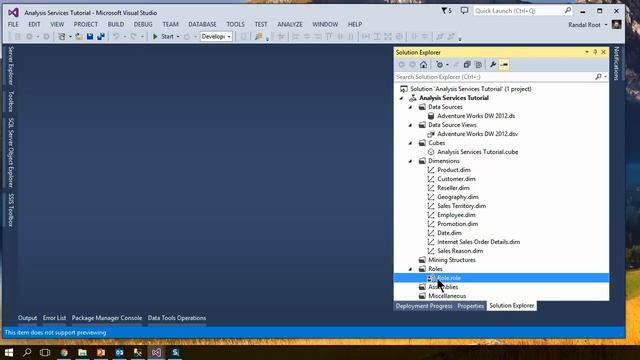The image size is (640, 360).
Task: Click the Windows Start button
Action: [9, 352]
